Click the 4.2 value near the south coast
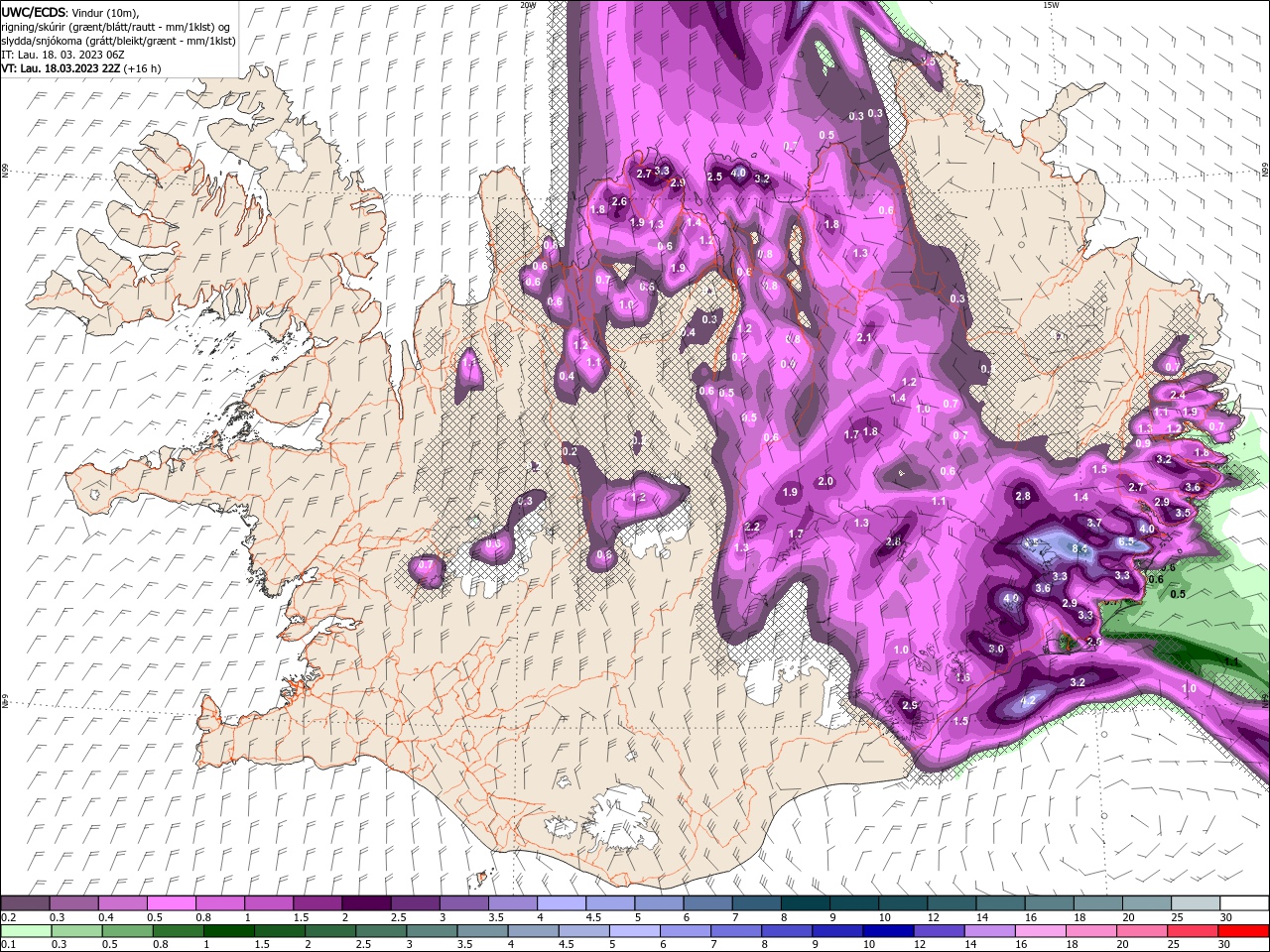Screen dimensions: 1270x952 click(x=1028, y=700)
